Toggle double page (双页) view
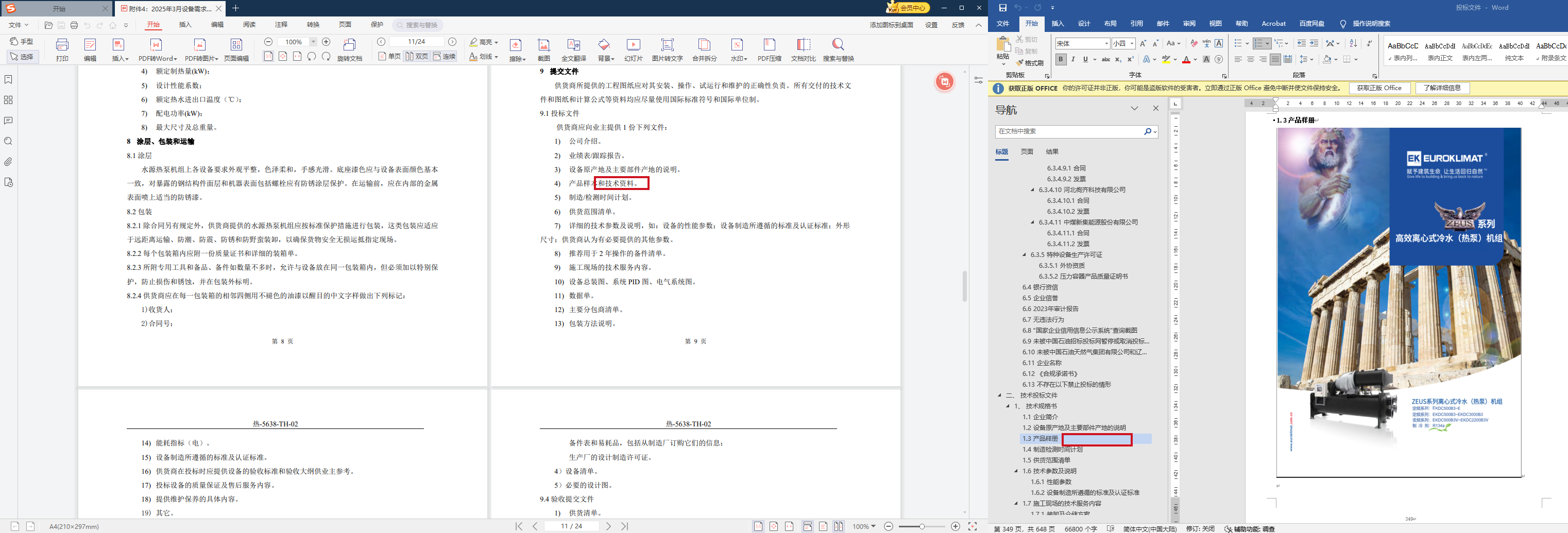 tap(417, 57)
